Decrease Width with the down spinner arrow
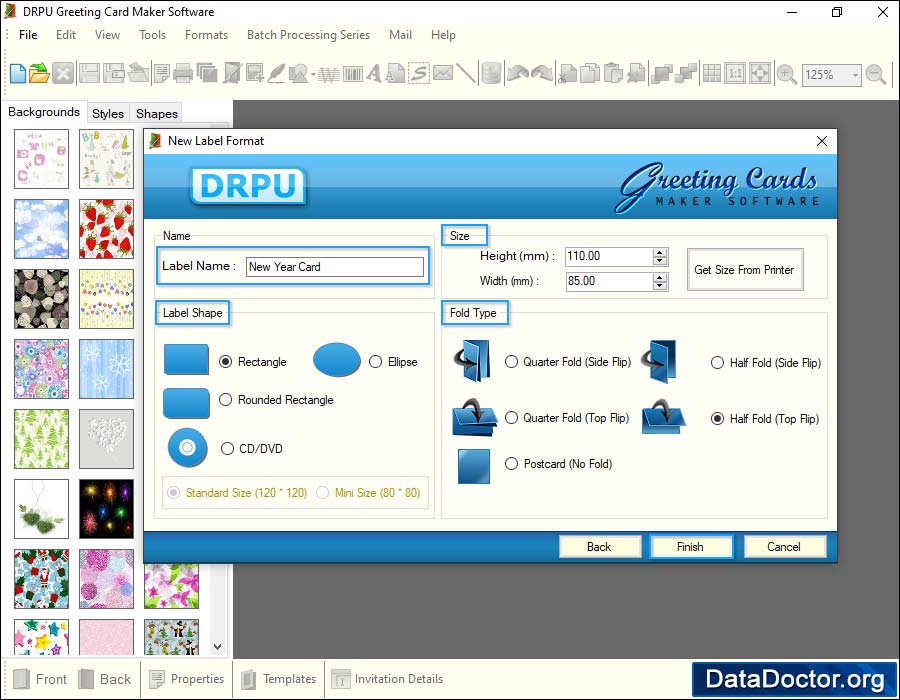 [660, 285]
